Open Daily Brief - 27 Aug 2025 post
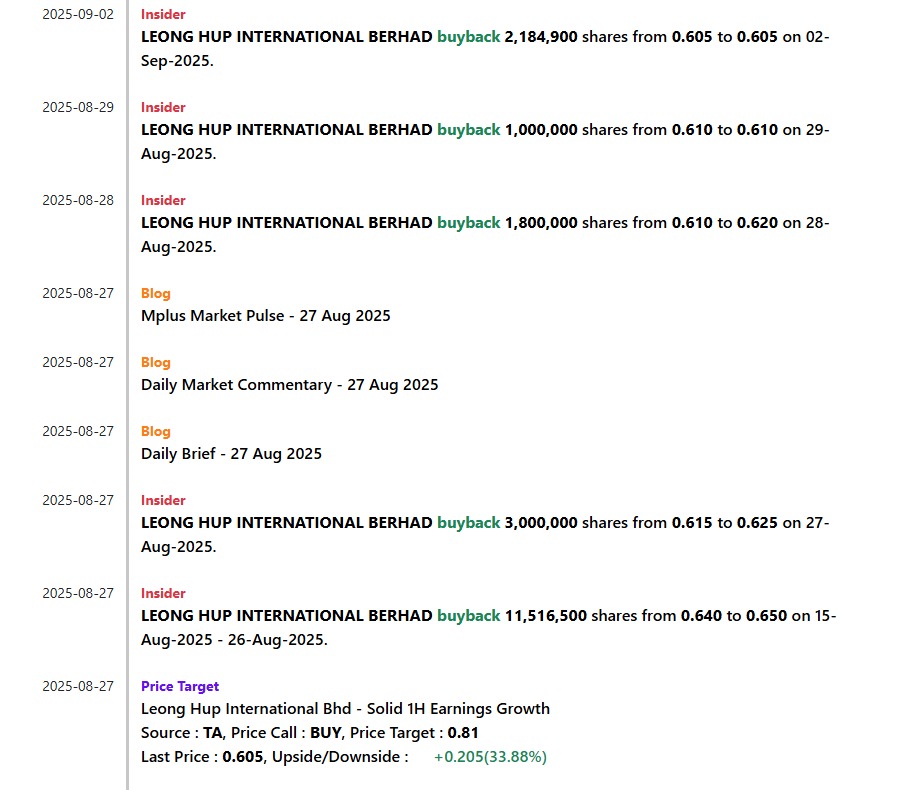The height and width of the screenshot is (790, 907). (x=231, y=453)
